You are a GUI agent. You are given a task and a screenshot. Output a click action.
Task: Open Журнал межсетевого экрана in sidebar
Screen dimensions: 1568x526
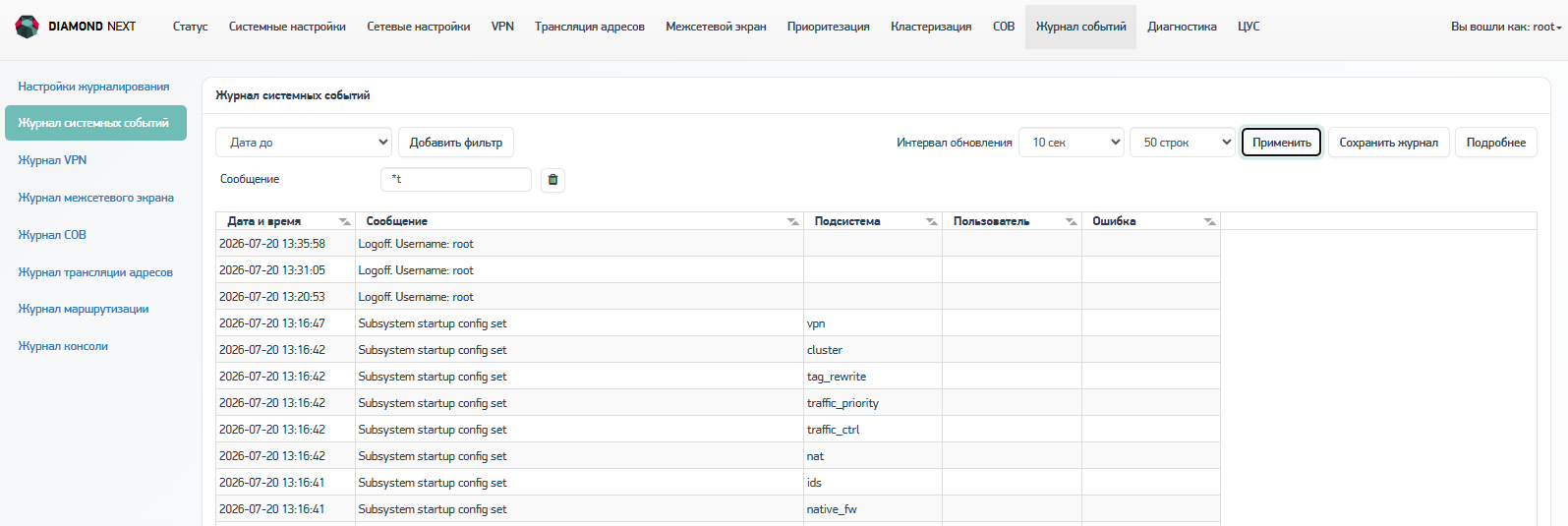coord(95,198)
